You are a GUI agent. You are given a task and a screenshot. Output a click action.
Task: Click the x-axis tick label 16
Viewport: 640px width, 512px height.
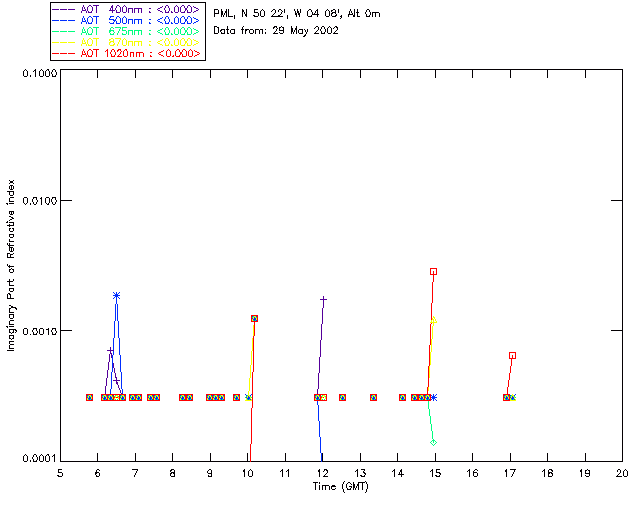point(472,473)
